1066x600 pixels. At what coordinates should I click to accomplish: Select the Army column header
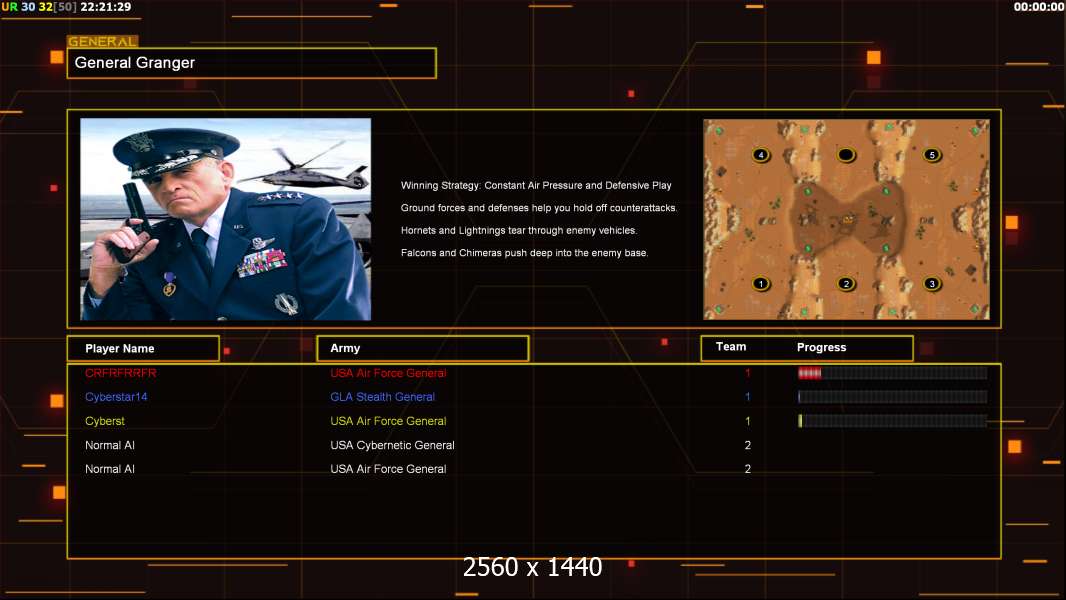tap(421, 348)
